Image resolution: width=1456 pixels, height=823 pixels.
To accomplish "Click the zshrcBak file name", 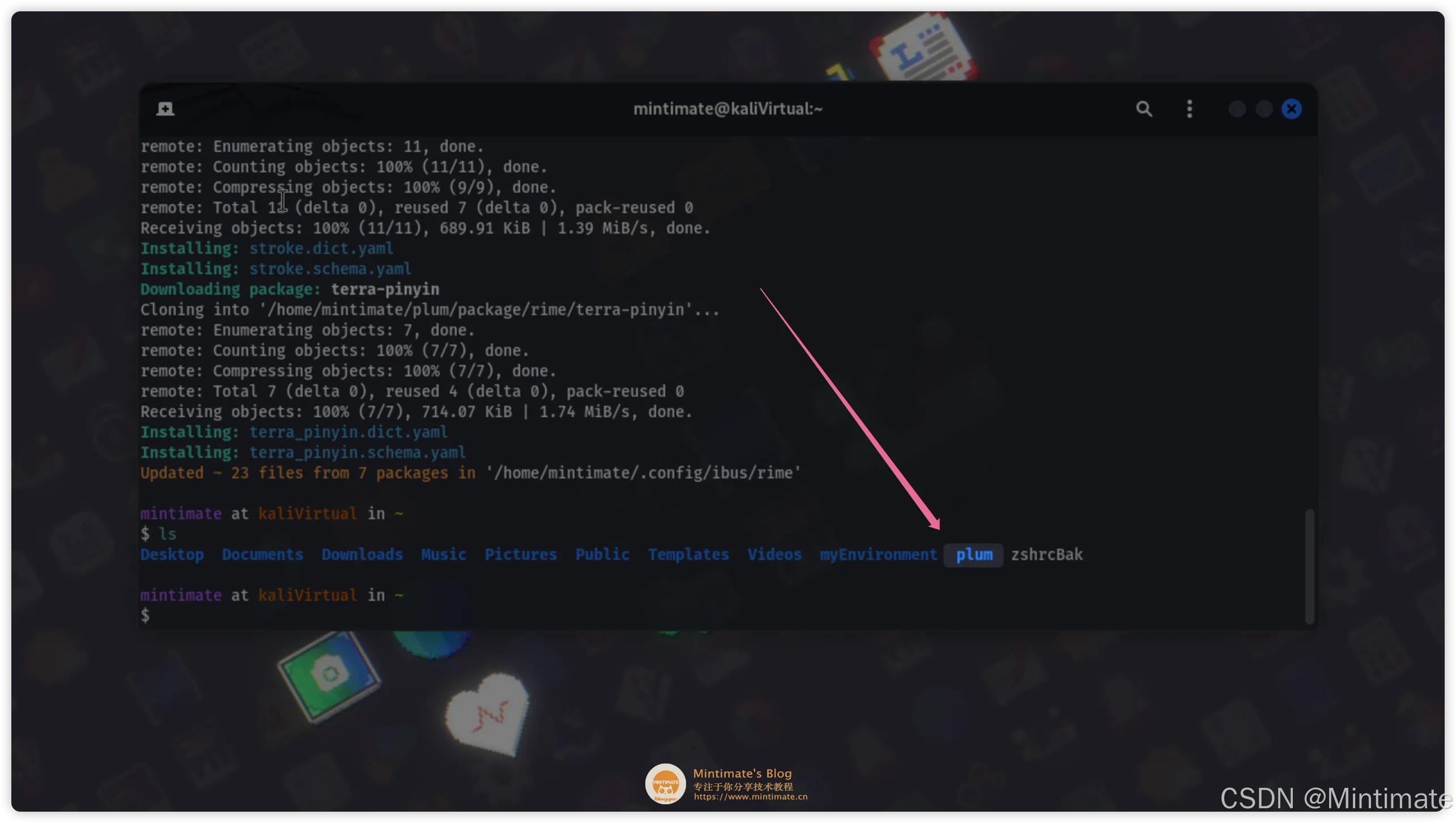I will point(1046,554).
